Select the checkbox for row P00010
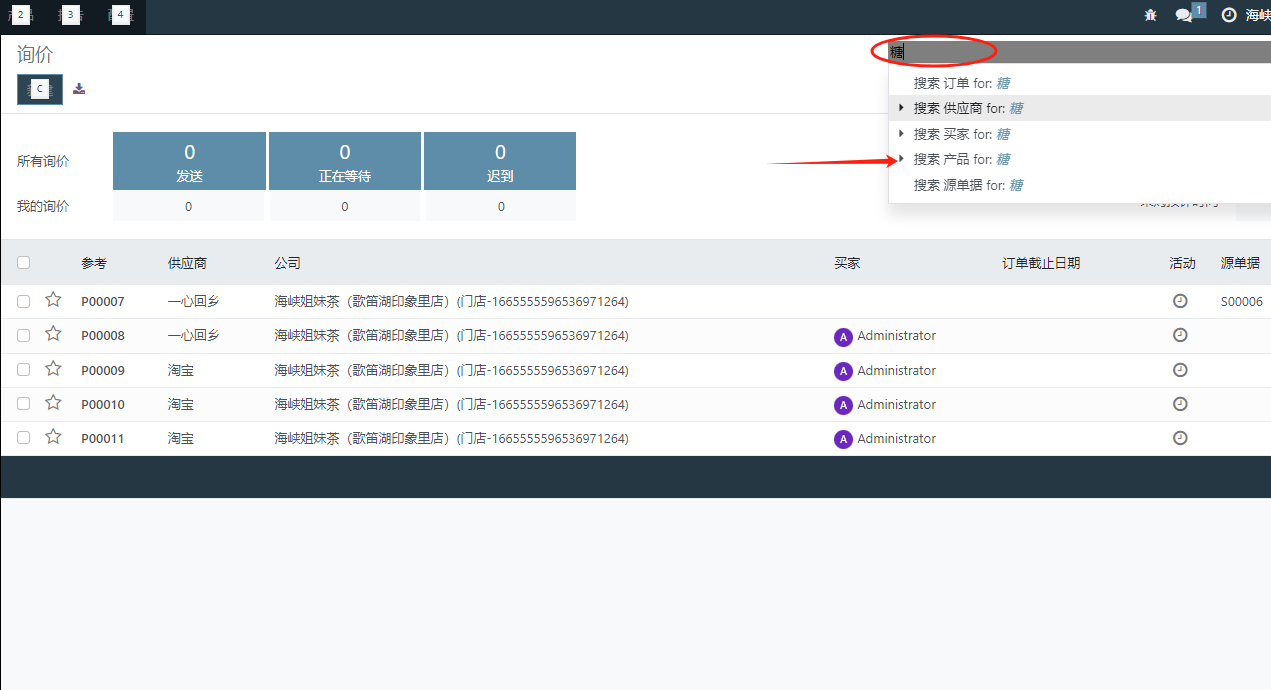The height and width of the screenshot is (690, 1271). 24,404
